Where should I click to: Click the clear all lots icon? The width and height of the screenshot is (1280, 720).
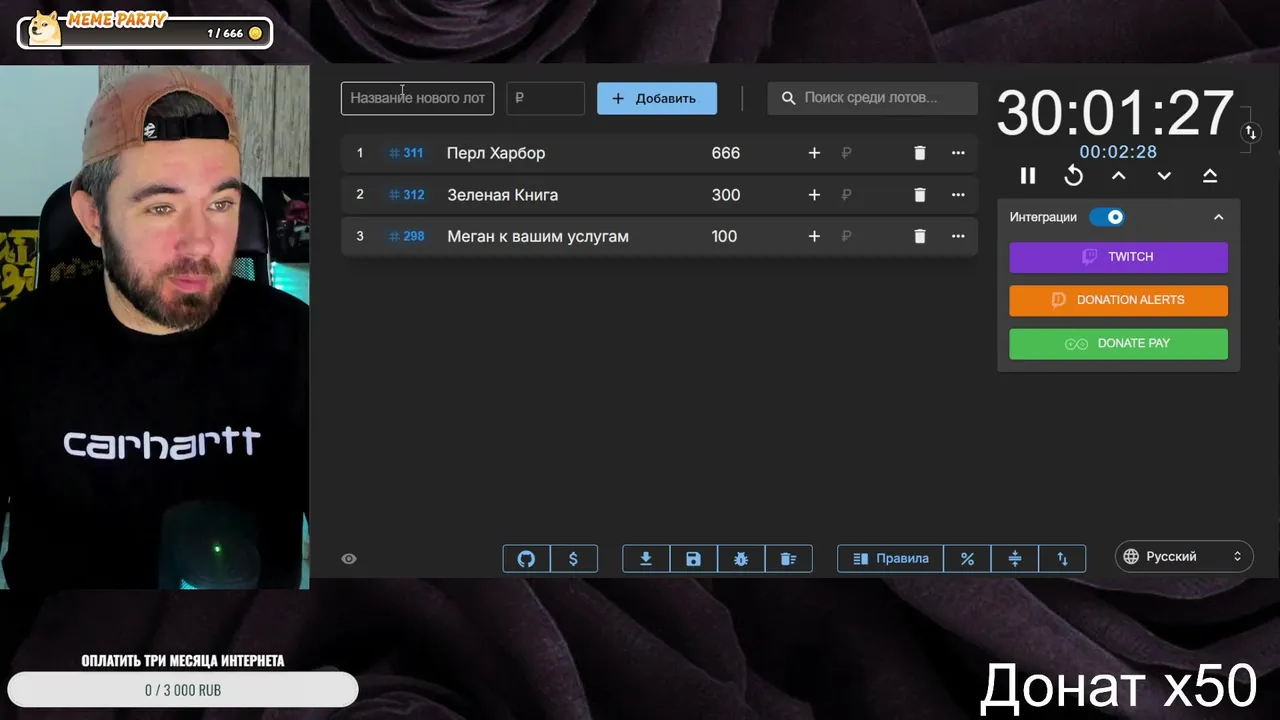coord(788,559)
